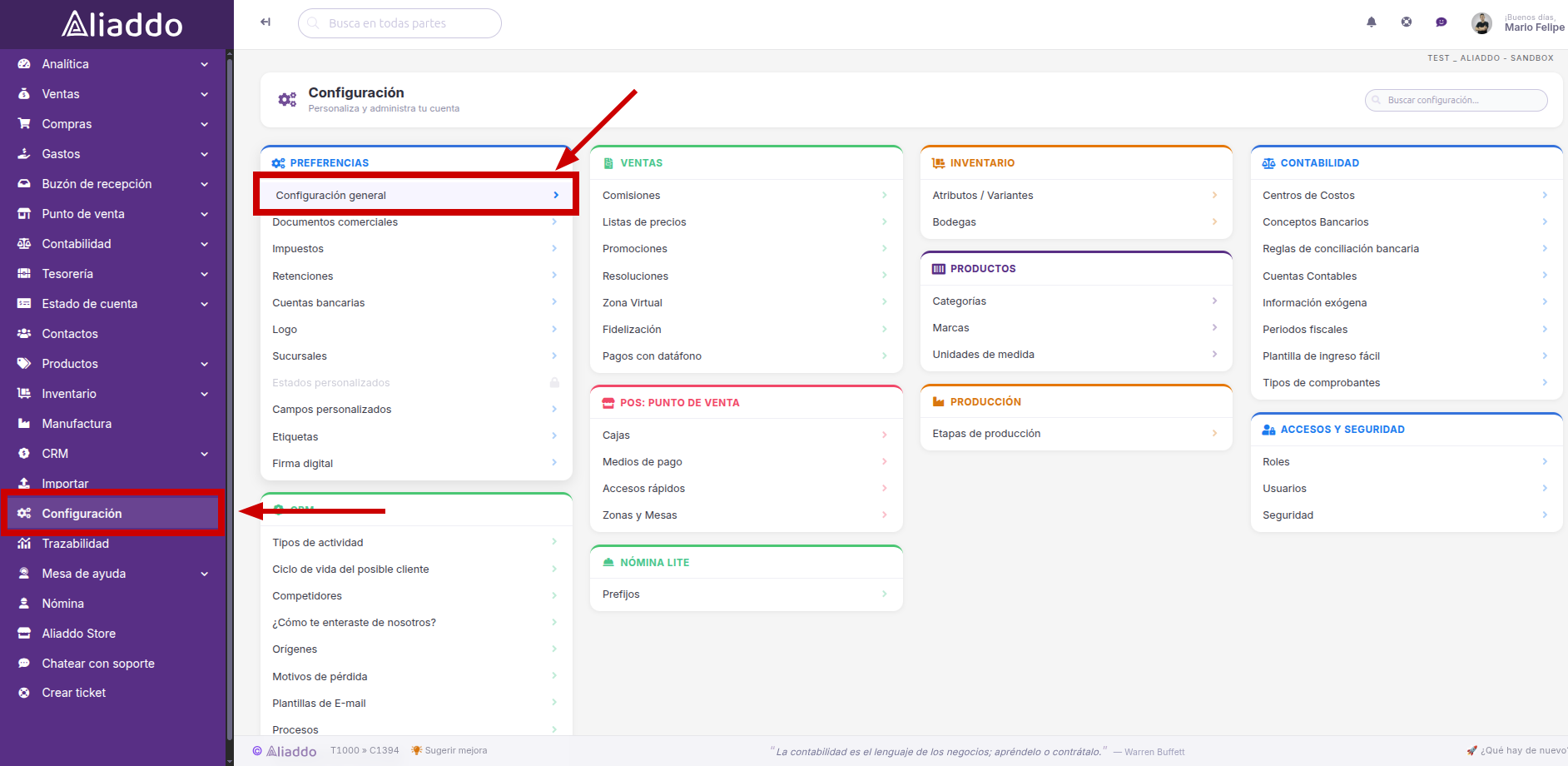Expand the Mesa de ayuda sidebar chevron

[x=205, y=574]
